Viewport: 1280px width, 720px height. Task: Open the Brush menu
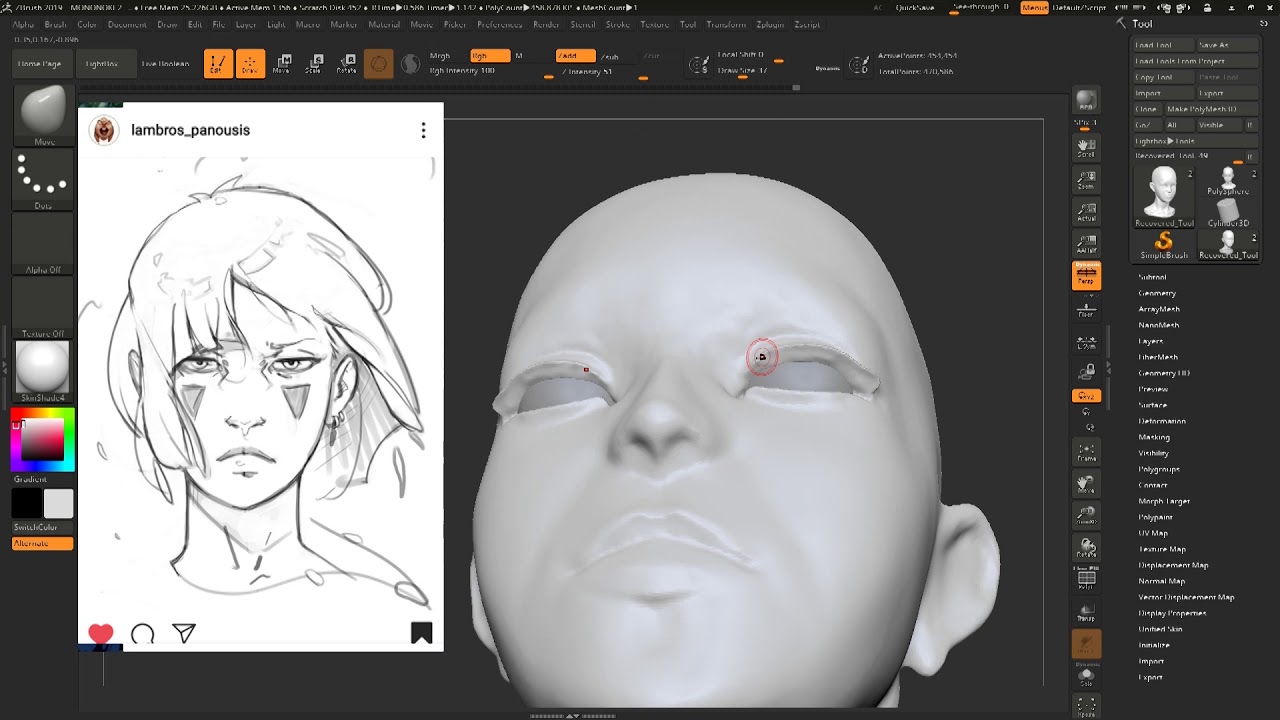[55, 24]
